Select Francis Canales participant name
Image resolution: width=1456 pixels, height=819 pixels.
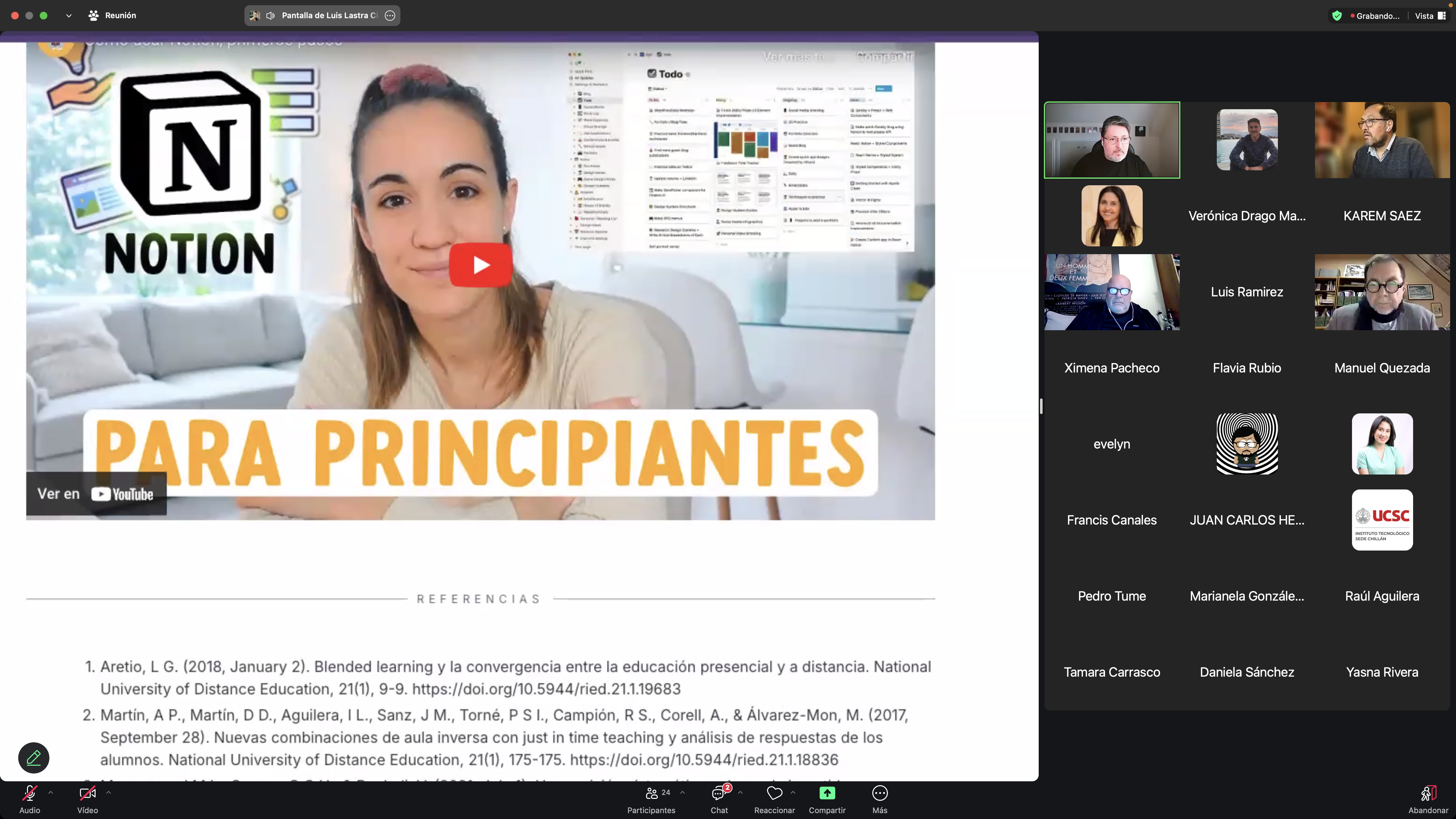(1112, 520)
